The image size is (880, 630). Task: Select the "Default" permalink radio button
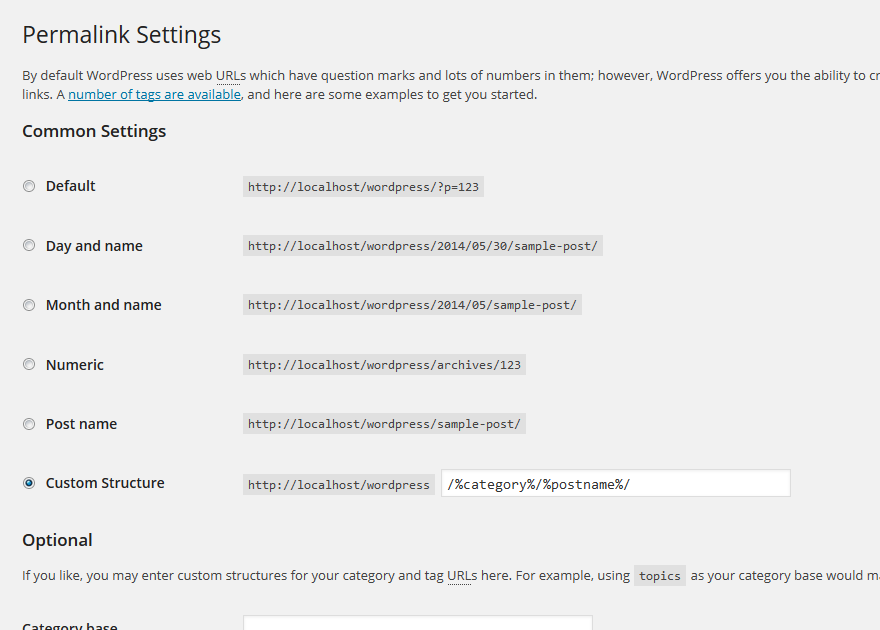coord(29,185)
